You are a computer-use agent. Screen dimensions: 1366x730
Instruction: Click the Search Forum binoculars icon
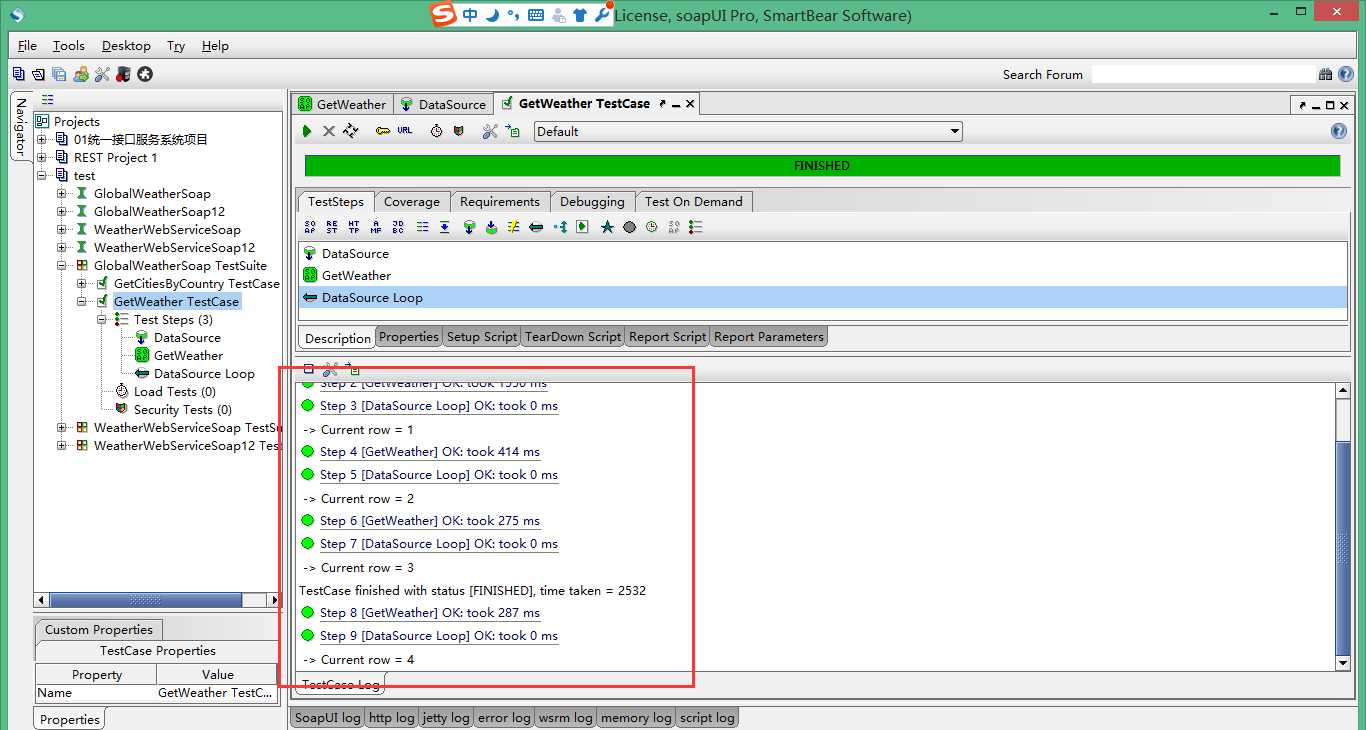[1326, 74]
